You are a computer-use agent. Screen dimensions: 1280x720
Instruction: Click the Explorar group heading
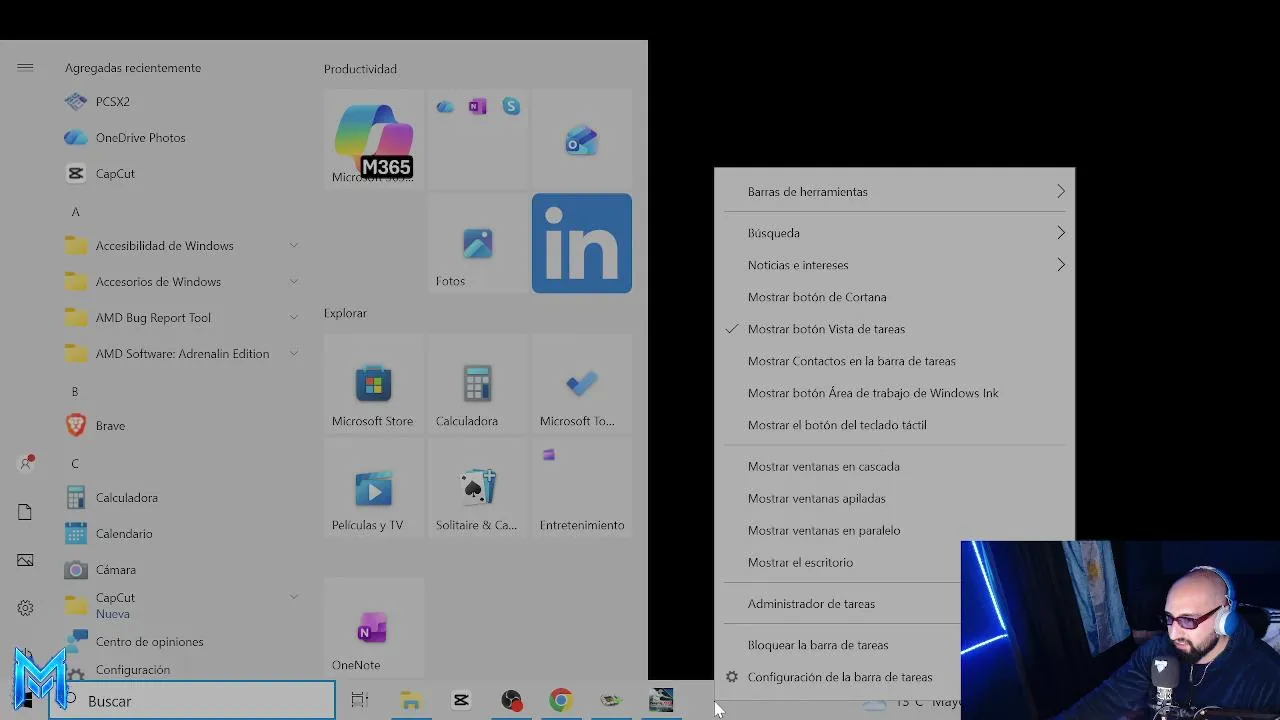coord(345,313)
